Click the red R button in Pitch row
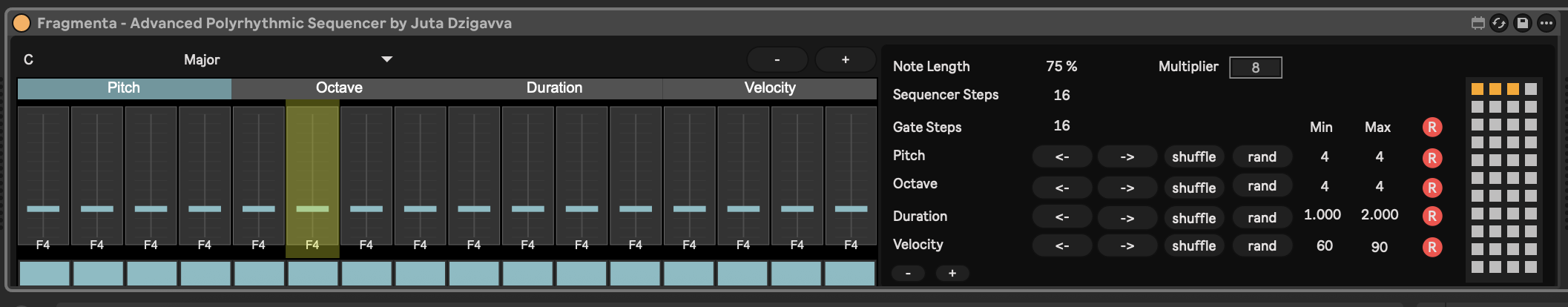This screenshot has width=1568, height=307. point(1432,158)
